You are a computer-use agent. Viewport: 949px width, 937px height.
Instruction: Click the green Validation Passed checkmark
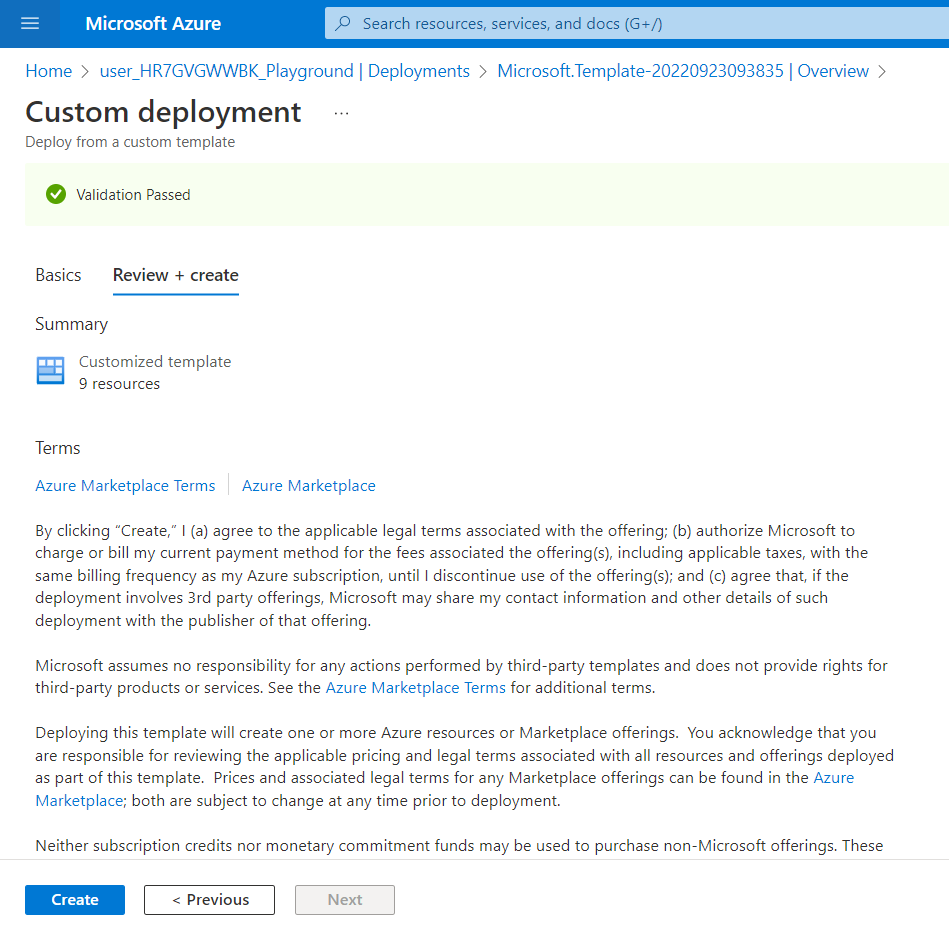click(x=56, y=195)
